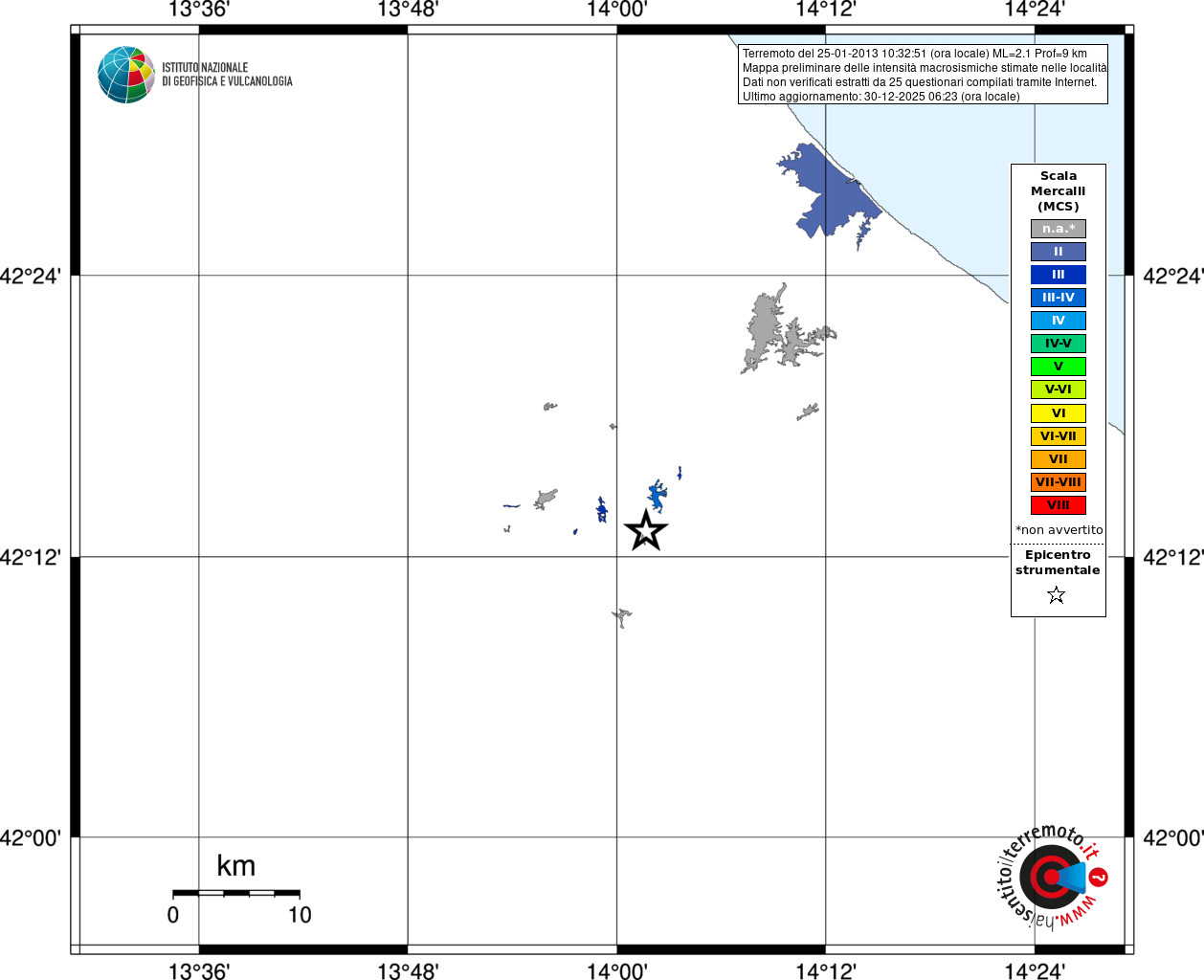Click the top 13°48' longitude label
This screenshot has width=1204, height=980.
click(x=408, y=10)
